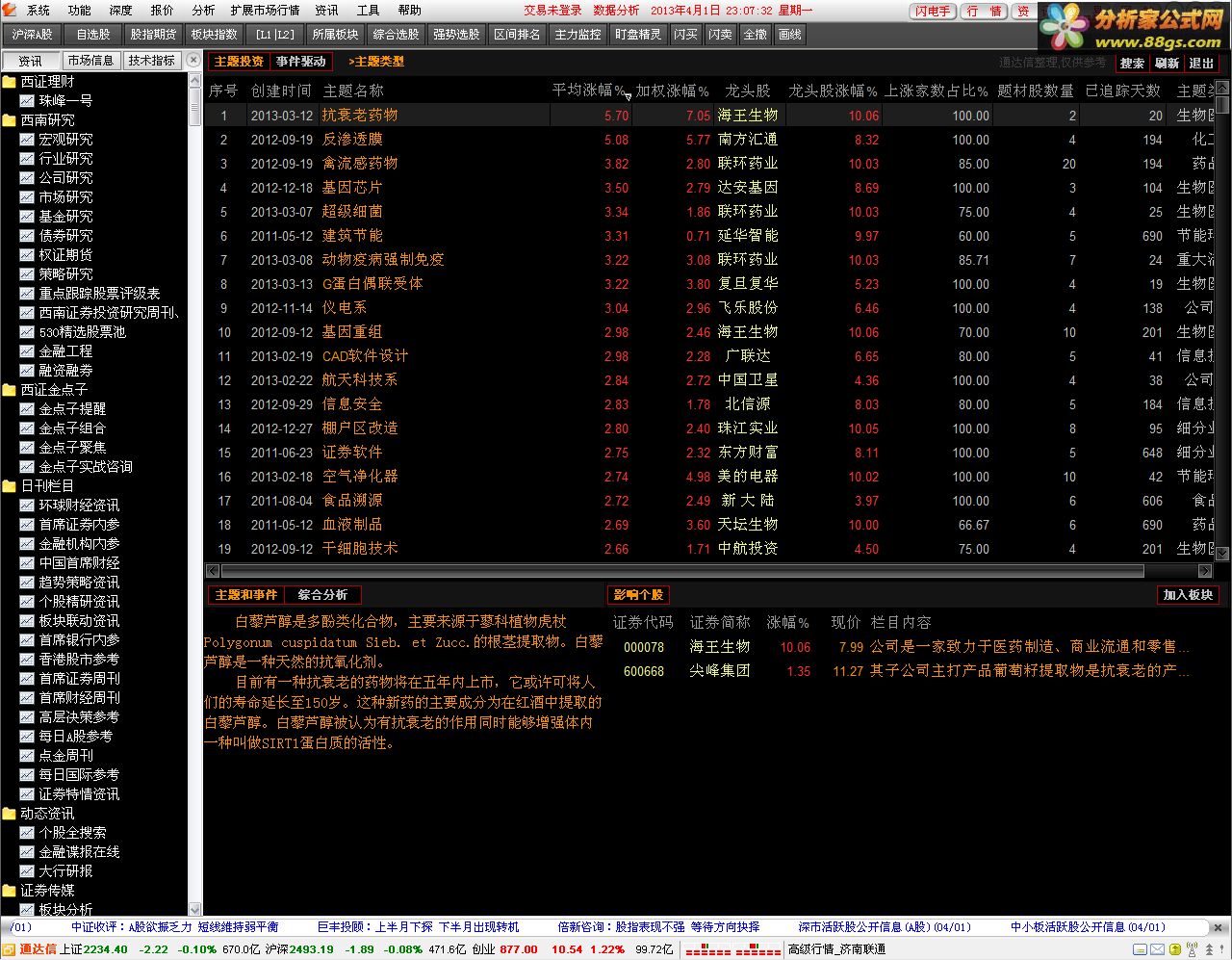
Task: Sort by 平均涨幅% column header
Action: 589,91
